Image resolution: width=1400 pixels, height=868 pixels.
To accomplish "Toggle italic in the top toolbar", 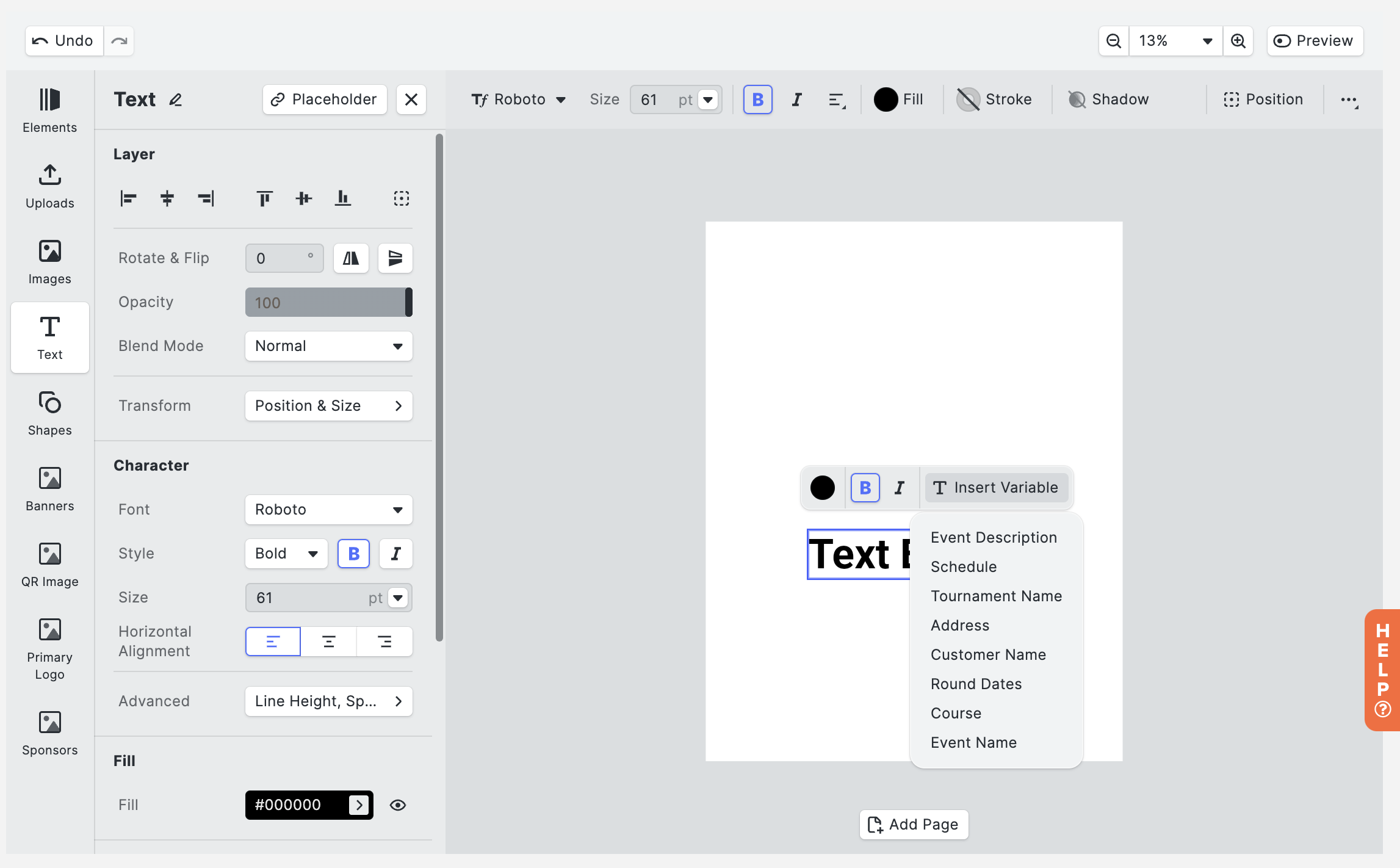I will pyautogui.click(x=797, y=99).
